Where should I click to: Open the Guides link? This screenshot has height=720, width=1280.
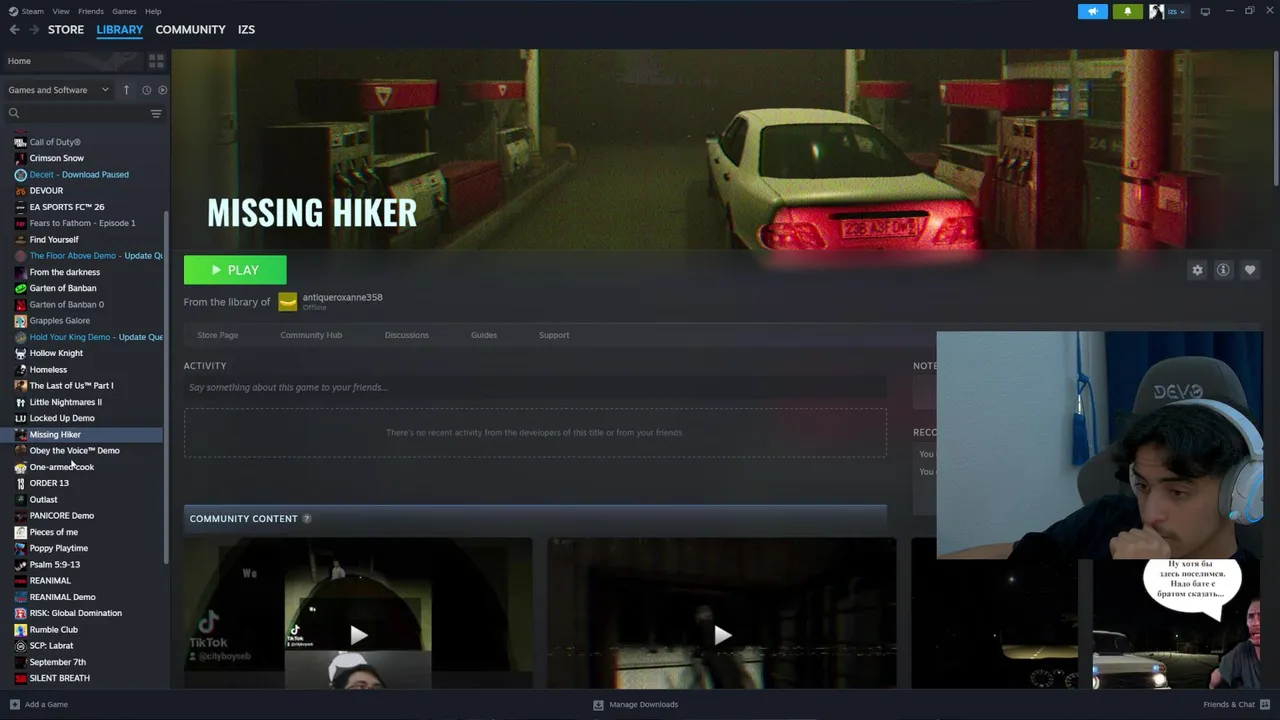484,335
